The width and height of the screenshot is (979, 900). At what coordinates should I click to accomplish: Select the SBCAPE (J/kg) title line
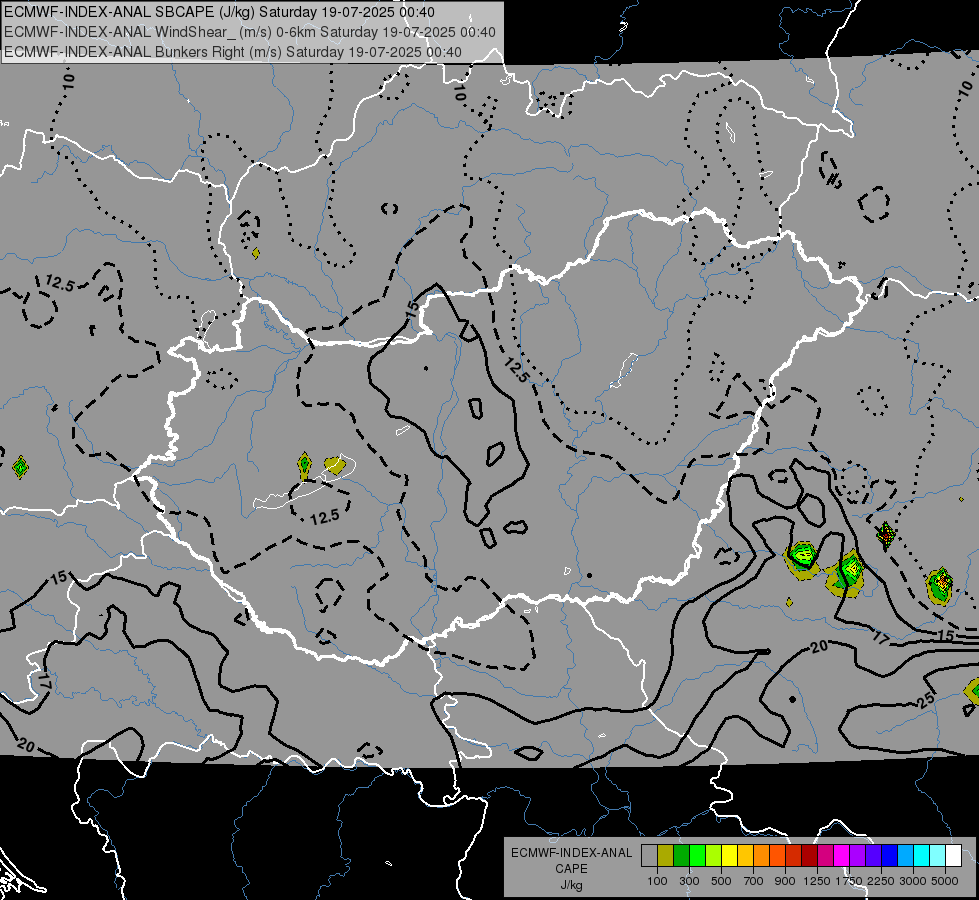coord(219,12)
